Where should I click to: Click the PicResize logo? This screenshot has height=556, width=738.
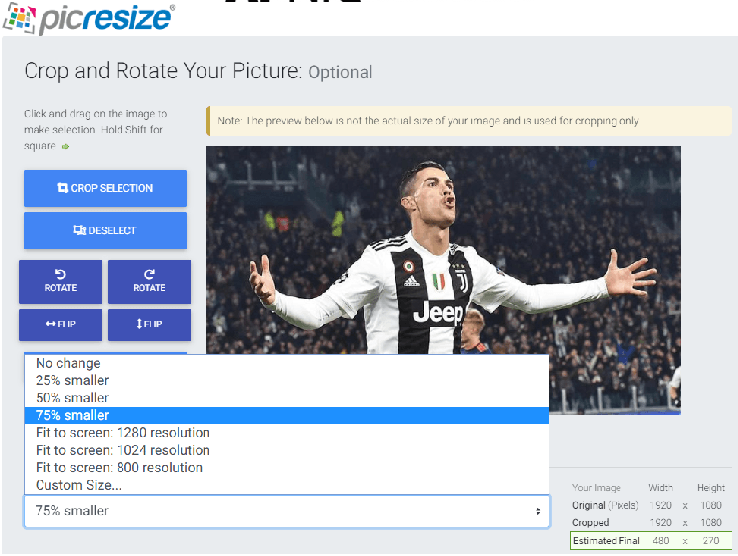(88, 18)
